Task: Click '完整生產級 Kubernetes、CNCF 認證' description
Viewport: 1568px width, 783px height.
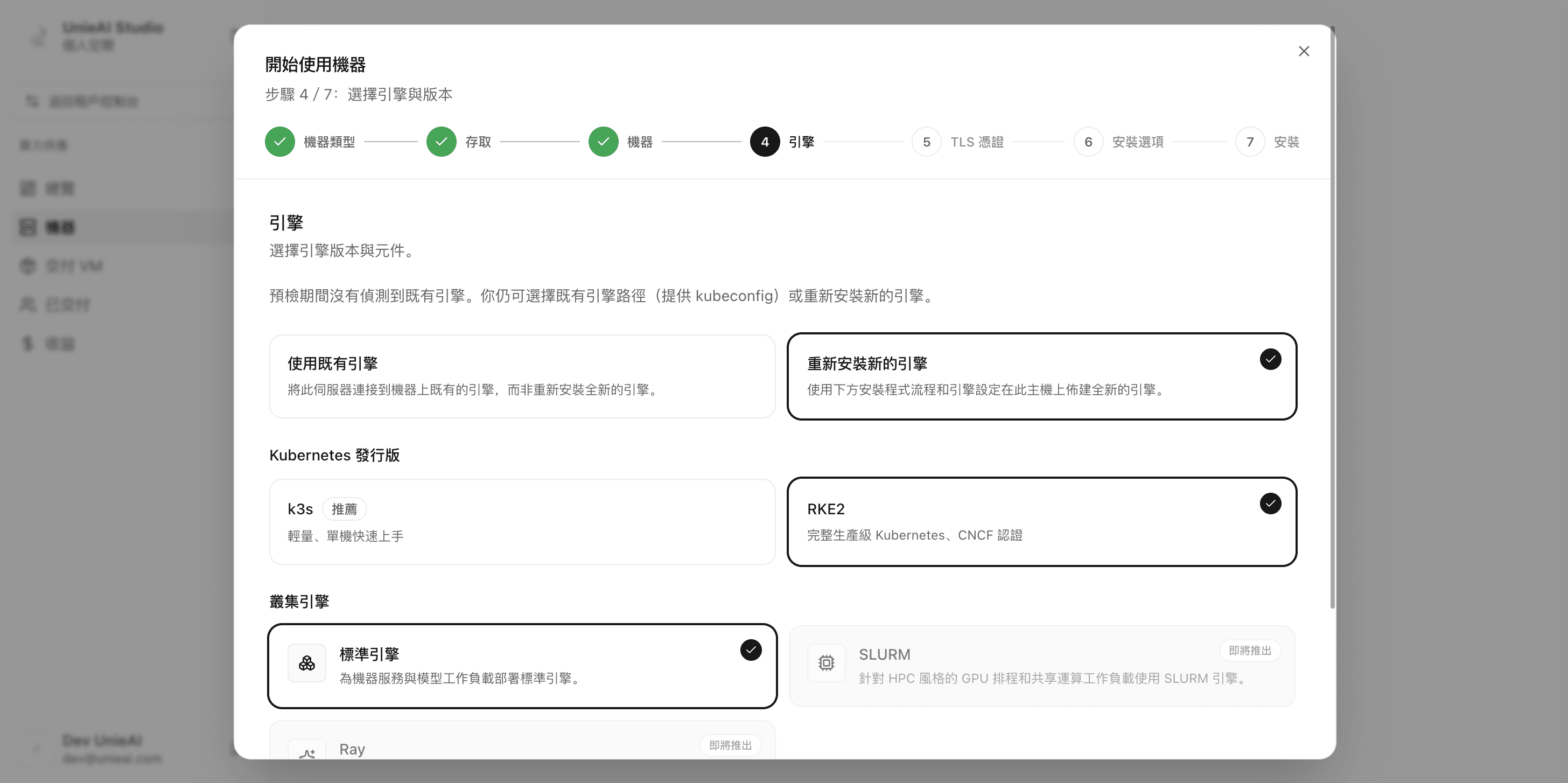Action: click(x=914, y=535)
